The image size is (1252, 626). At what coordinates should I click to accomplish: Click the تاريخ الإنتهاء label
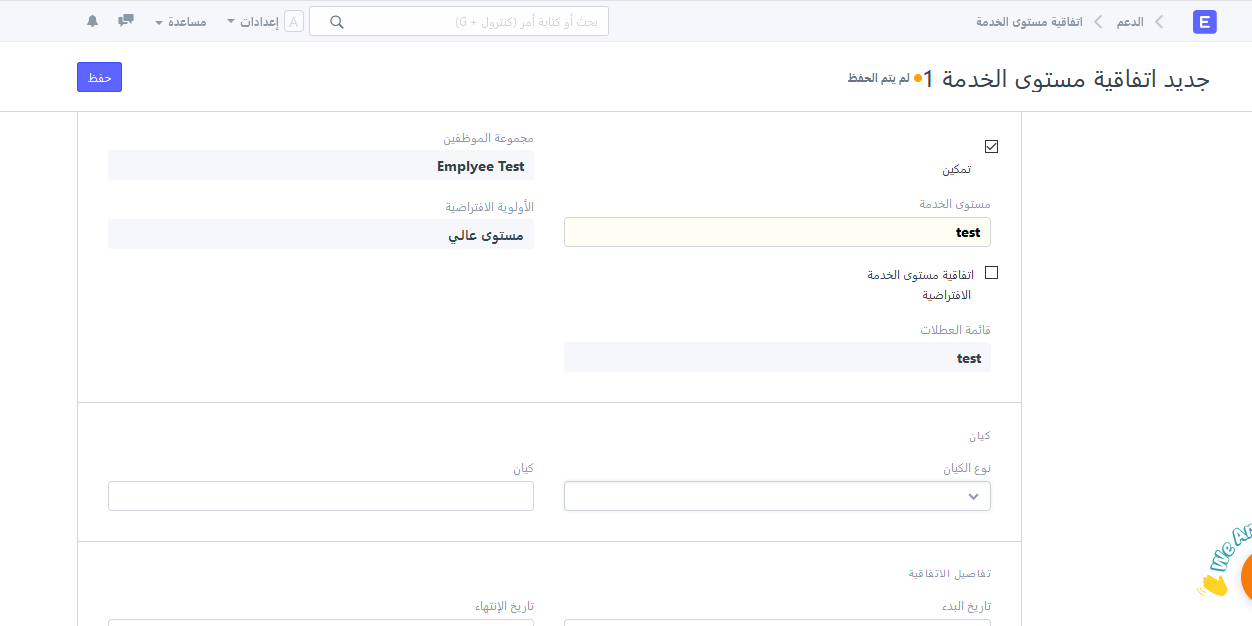pyautogui.click(x=504, y=606)
